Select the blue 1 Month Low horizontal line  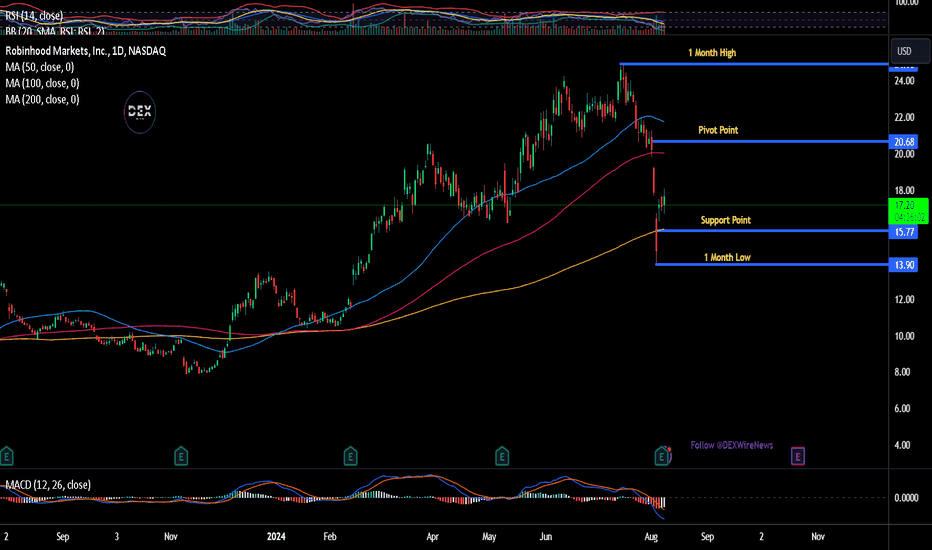click(x=772, y=264)
